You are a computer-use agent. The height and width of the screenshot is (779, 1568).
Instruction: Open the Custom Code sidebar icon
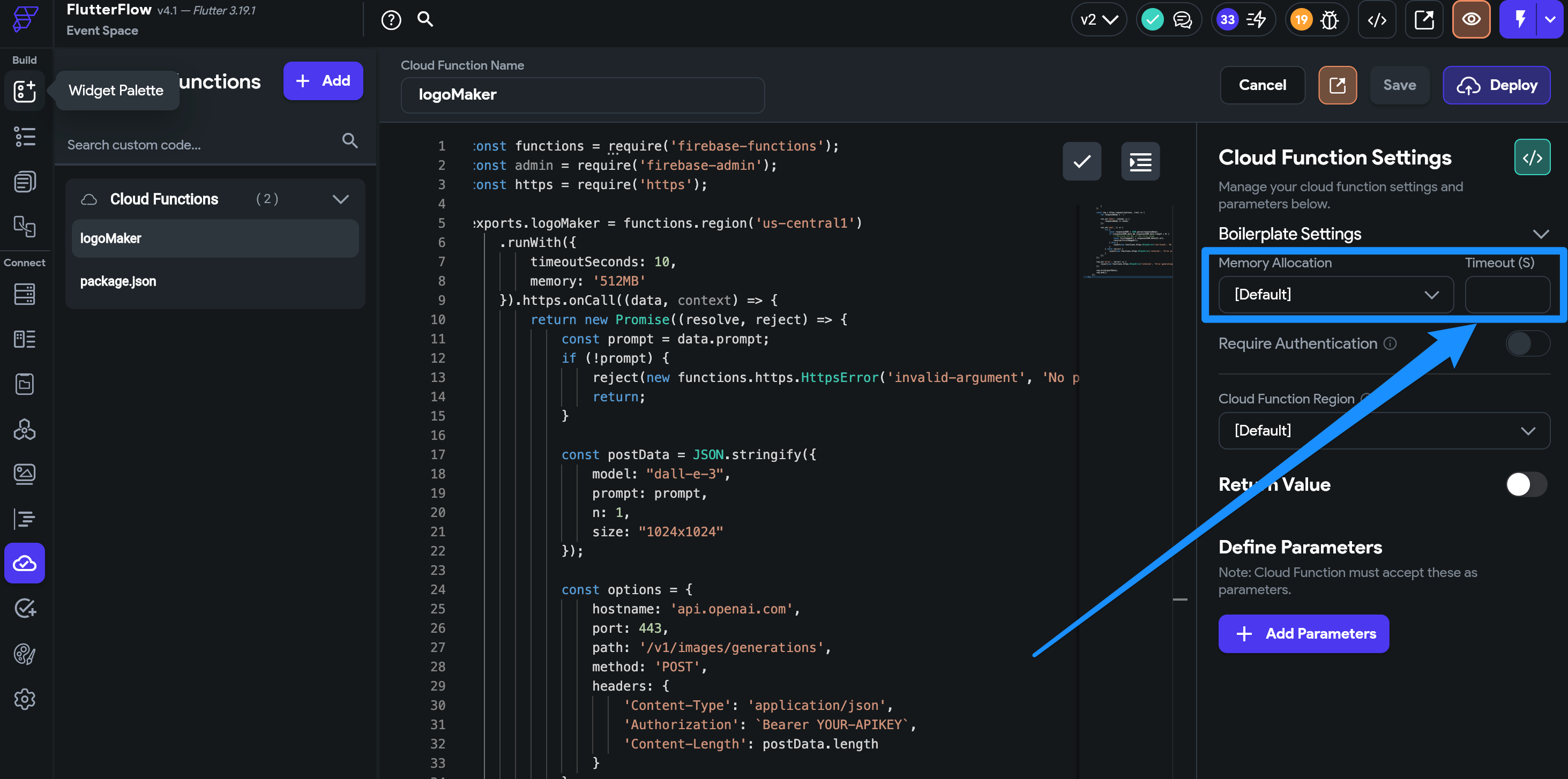(x=25, y=519)
